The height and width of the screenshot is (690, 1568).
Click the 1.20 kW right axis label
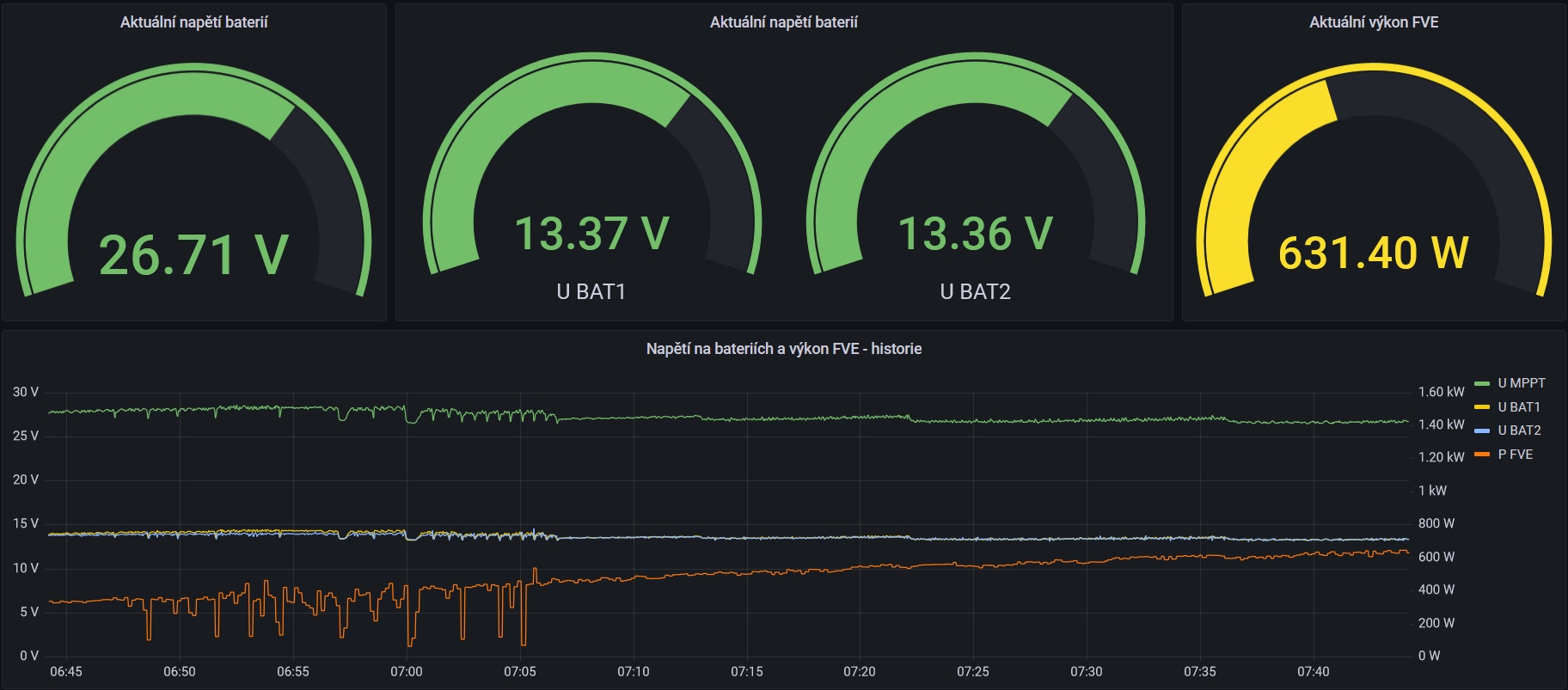pyautogui.click(x=1442, y=457)
